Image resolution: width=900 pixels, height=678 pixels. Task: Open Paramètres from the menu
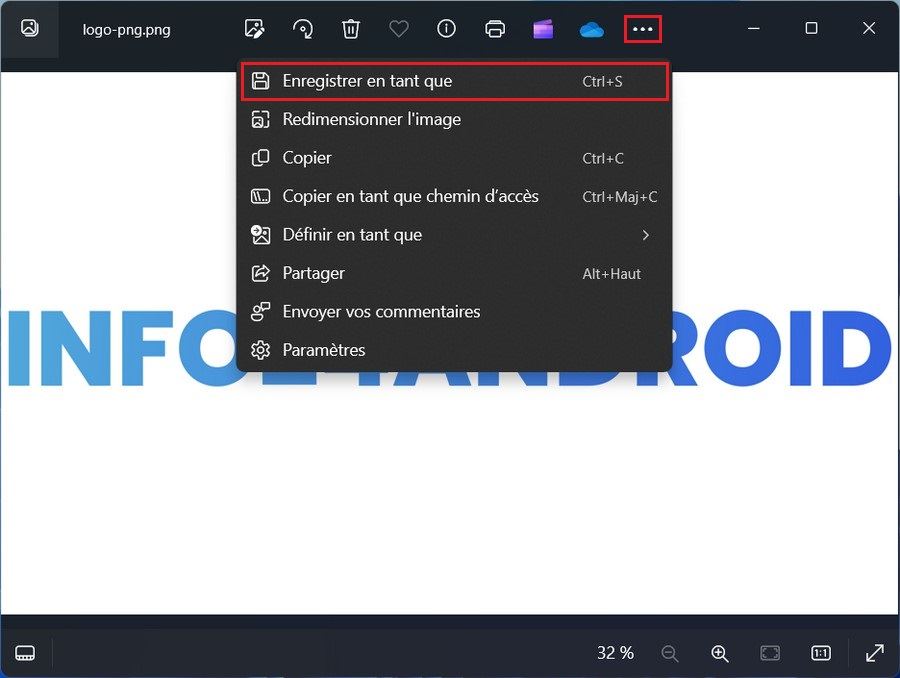325,350
